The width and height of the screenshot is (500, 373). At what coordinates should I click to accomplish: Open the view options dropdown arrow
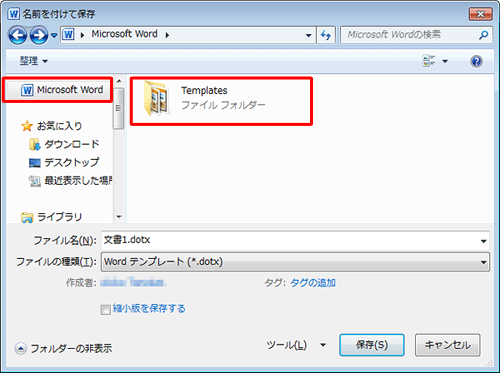point(445,61)
